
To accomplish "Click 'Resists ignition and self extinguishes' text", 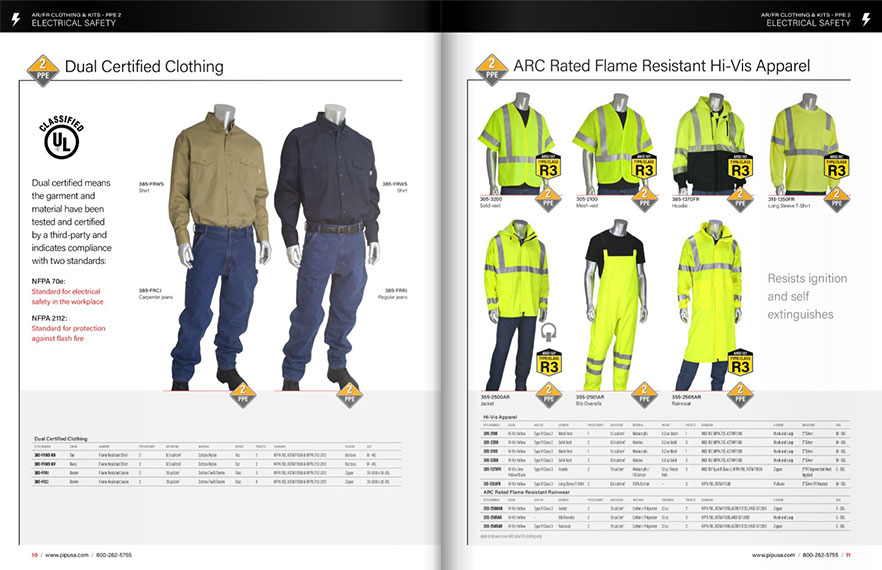I will (x=807, y=296).
